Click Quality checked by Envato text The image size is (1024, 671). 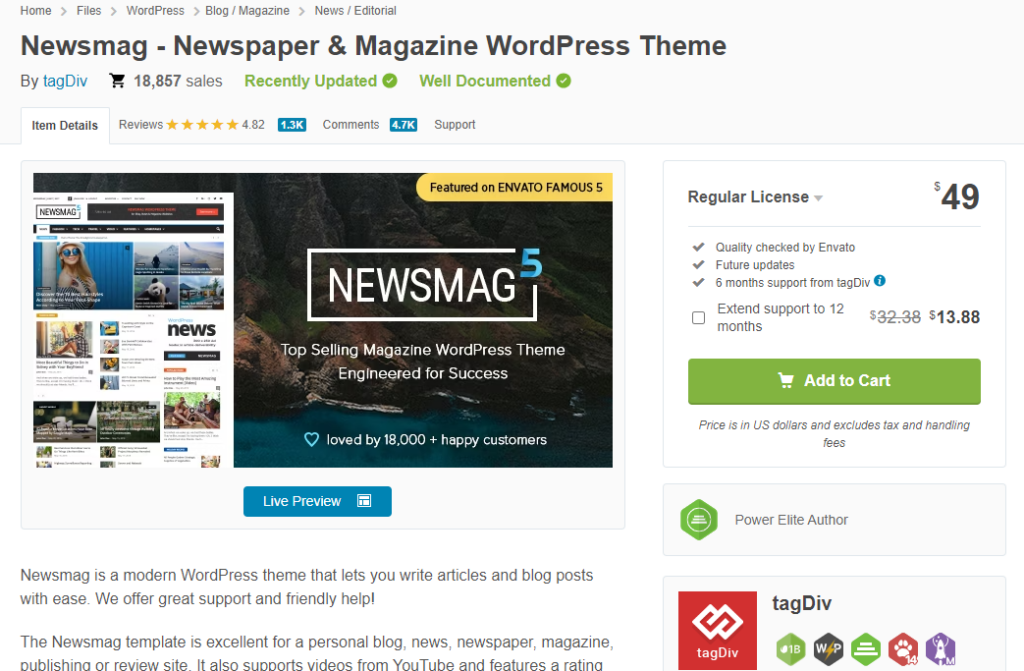(x=785, y=247)
